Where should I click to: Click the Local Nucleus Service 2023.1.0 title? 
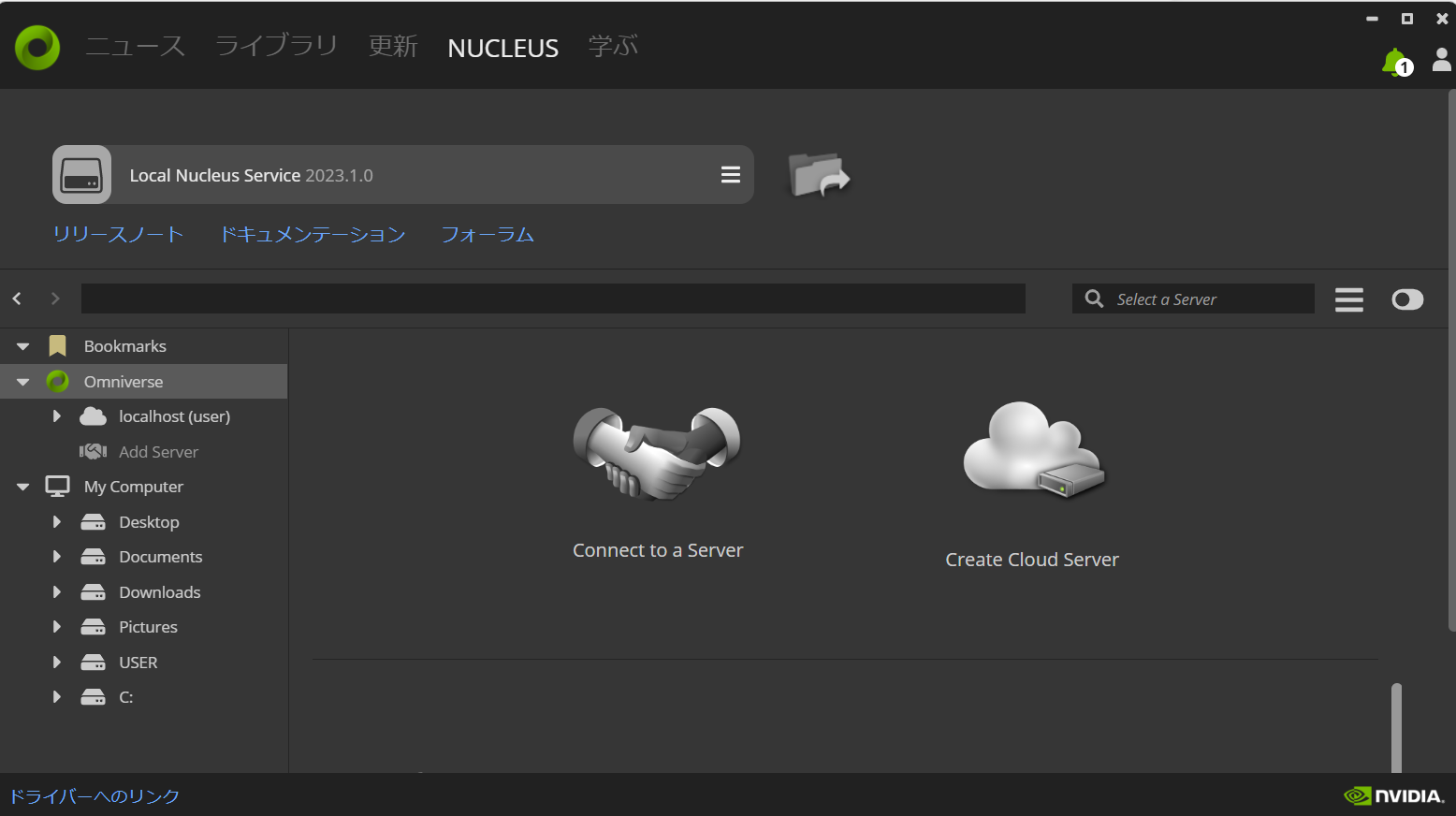[x=251, y=175]
